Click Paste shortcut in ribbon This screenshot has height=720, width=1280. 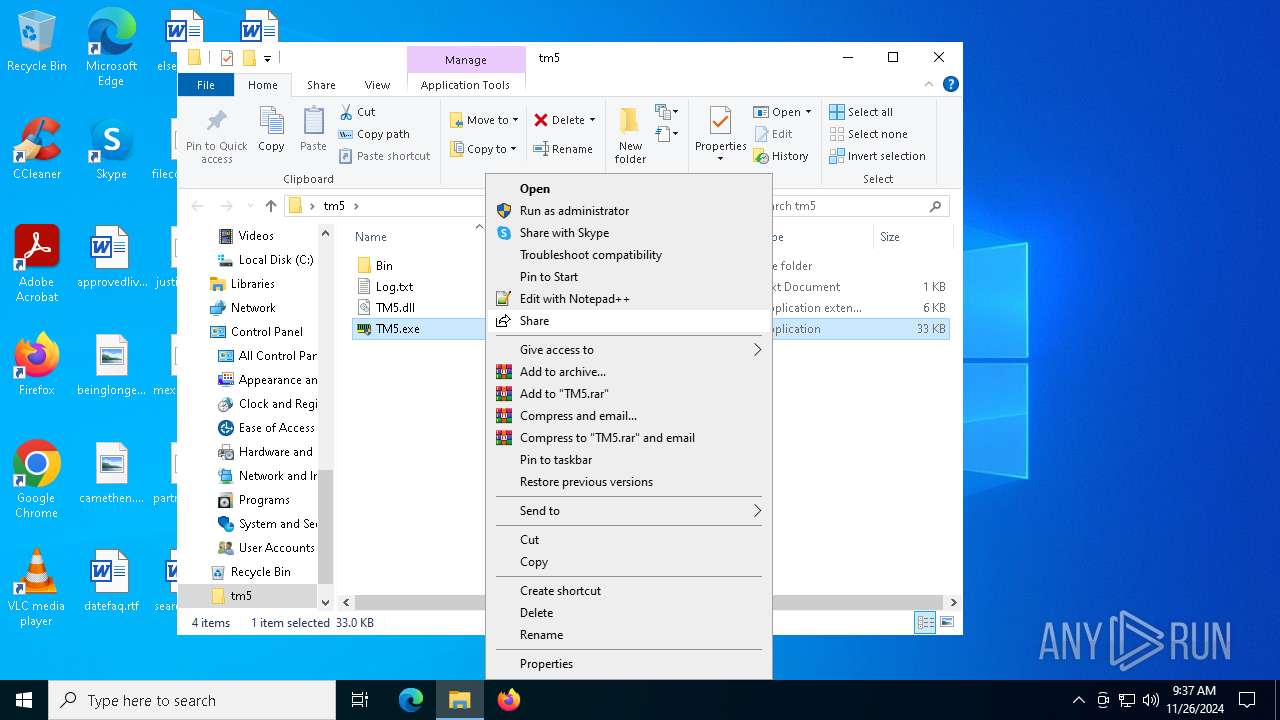[385, 156]
